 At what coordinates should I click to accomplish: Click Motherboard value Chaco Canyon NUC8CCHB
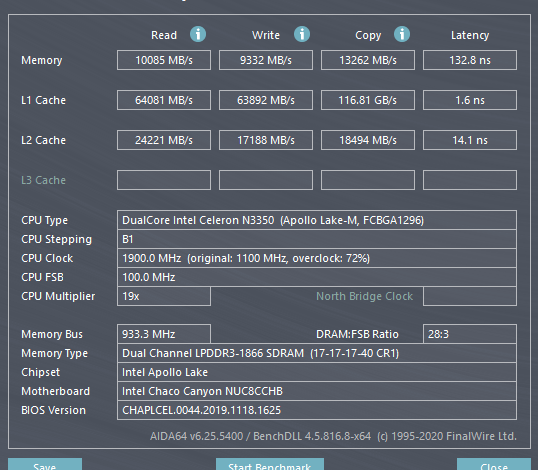pos(317,391)
